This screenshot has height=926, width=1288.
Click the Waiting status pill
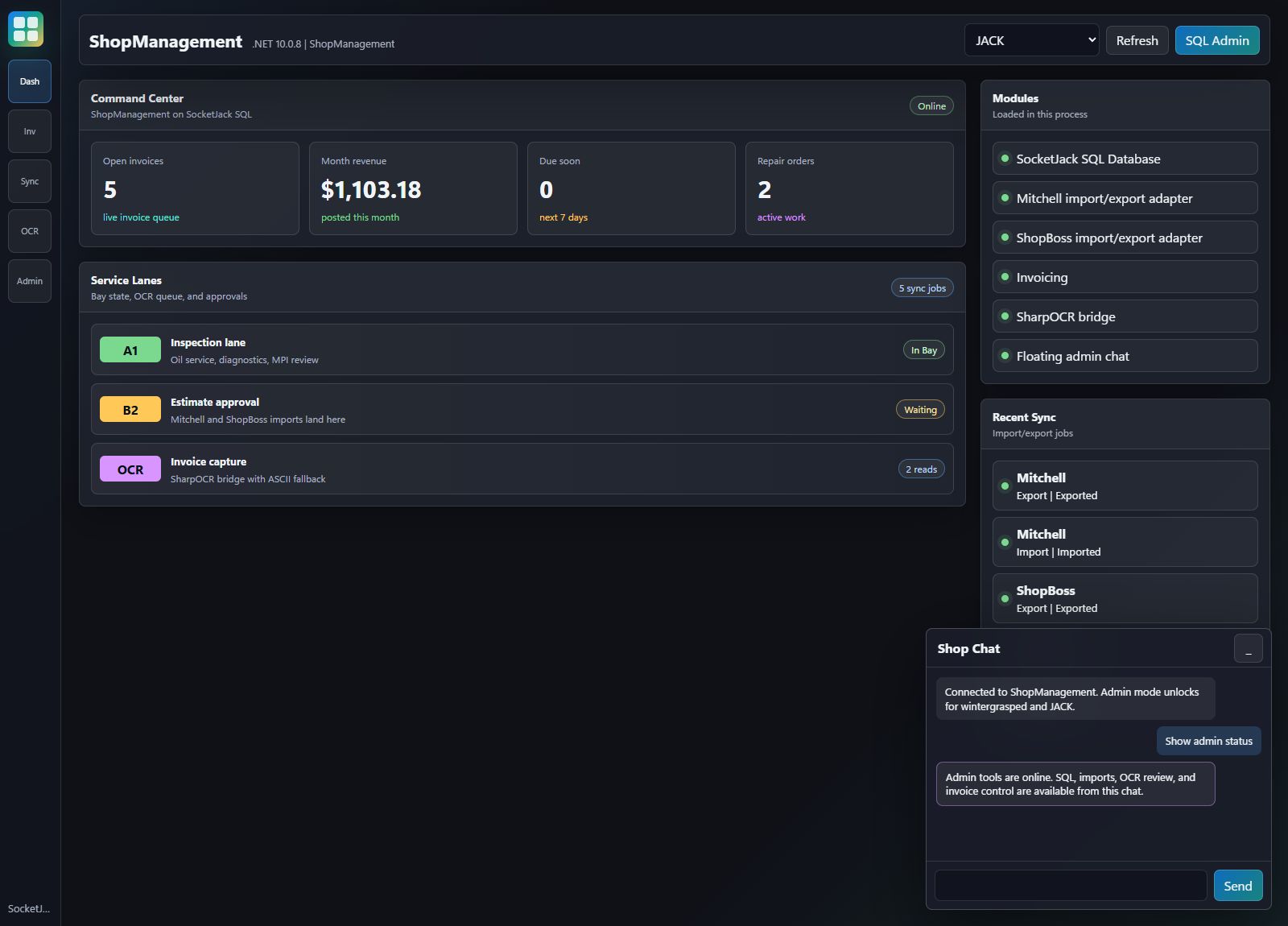tap(920, 410)
